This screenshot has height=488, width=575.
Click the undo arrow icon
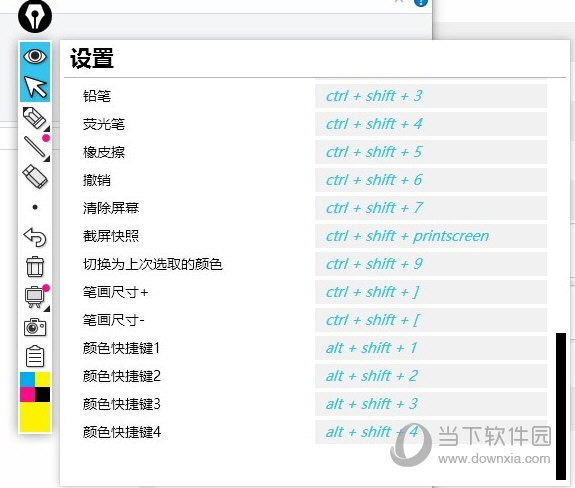coord(35,237)
